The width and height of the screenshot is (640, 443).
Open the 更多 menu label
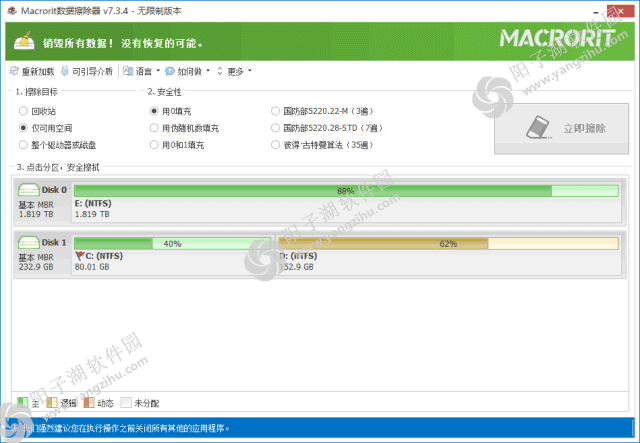click(x=236, y=71)
